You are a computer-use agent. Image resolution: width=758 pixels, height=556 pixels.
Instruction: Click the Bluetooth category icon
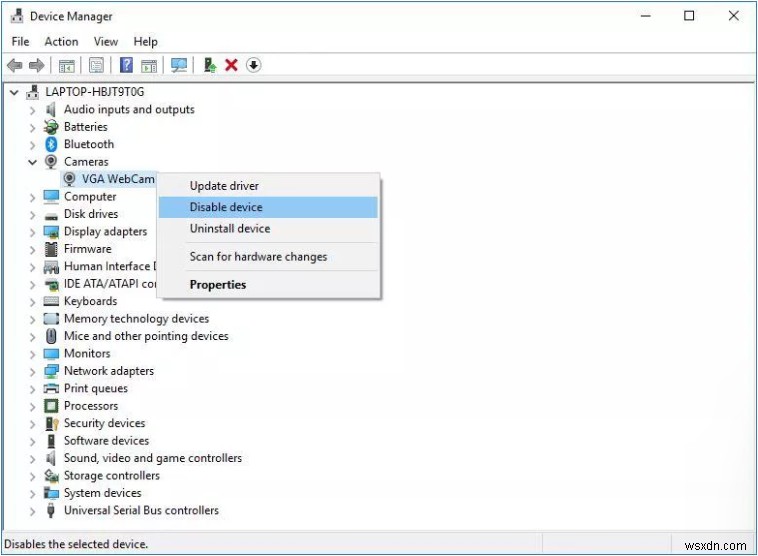click(x=51, y=144)
